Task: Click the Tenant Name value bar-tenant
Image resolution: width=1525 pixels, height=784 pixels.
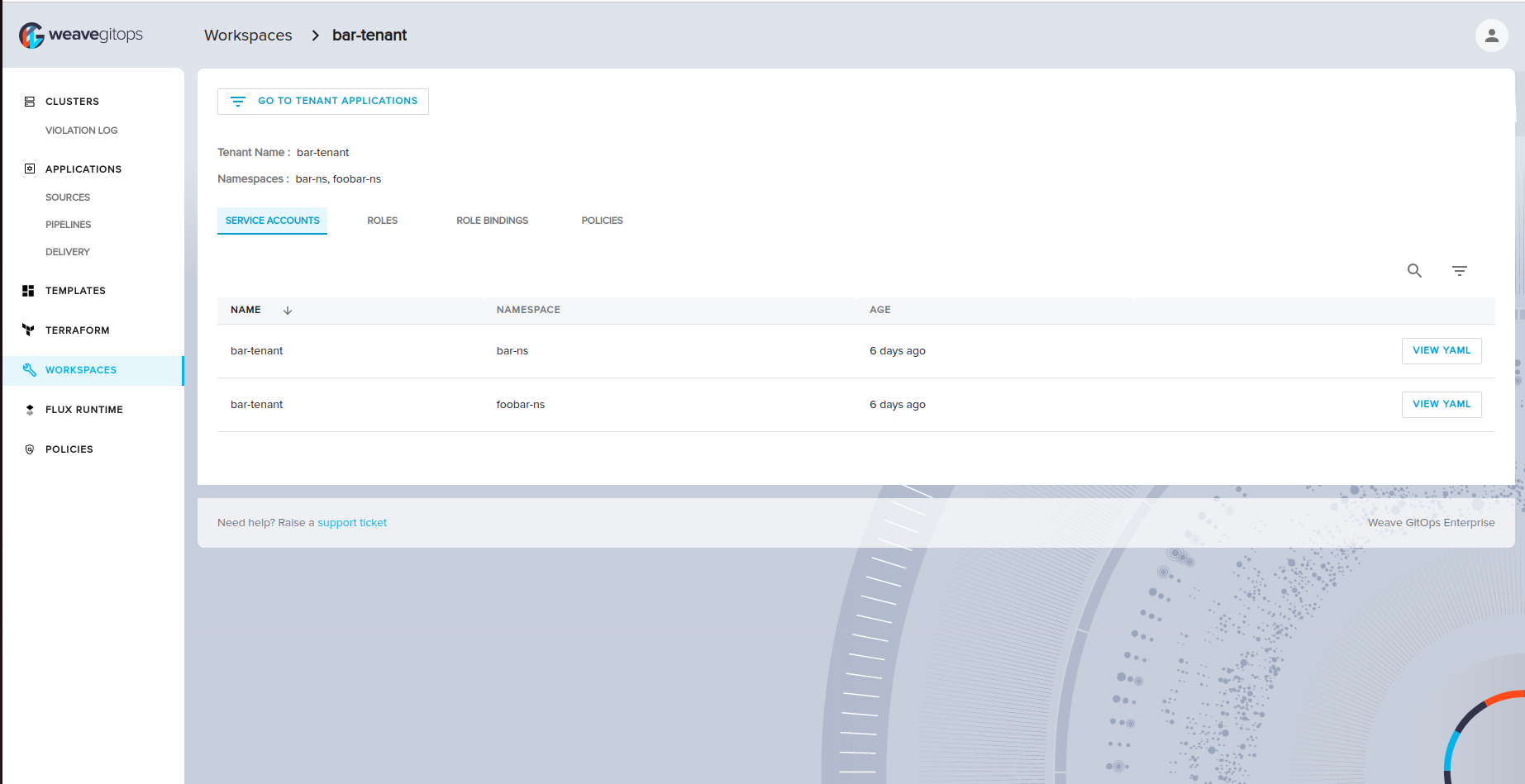Action: click(x=323, y=153)
